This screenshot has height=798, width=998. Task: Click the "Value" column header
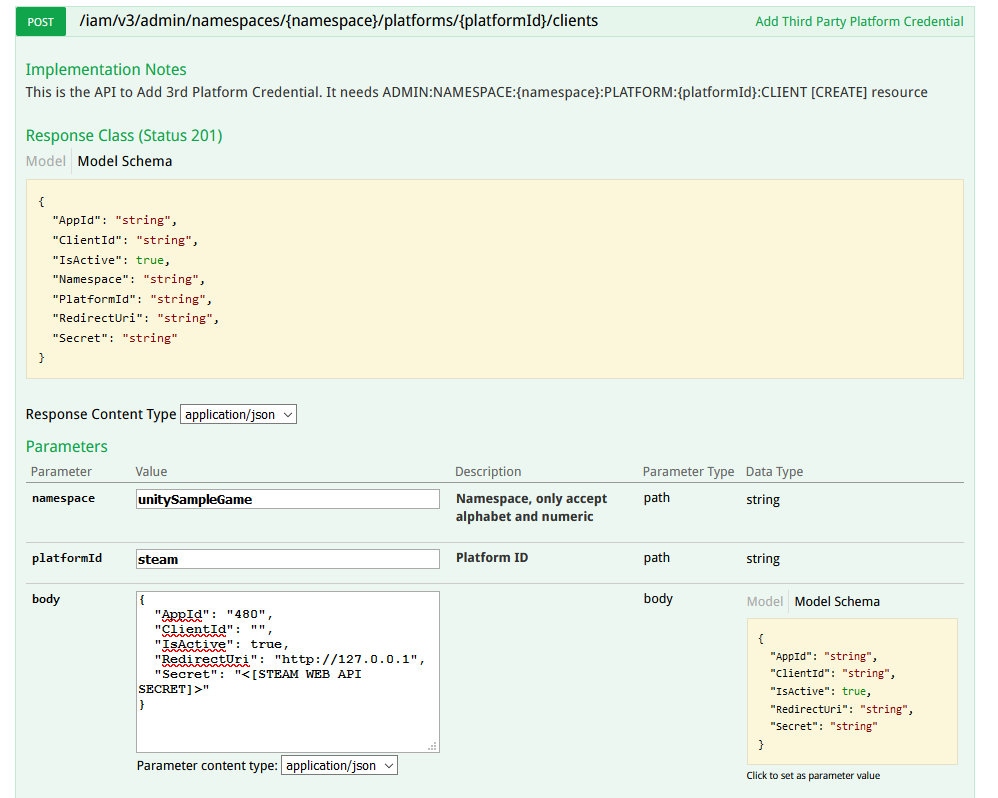pyautogui.click(x=151, y=472)
